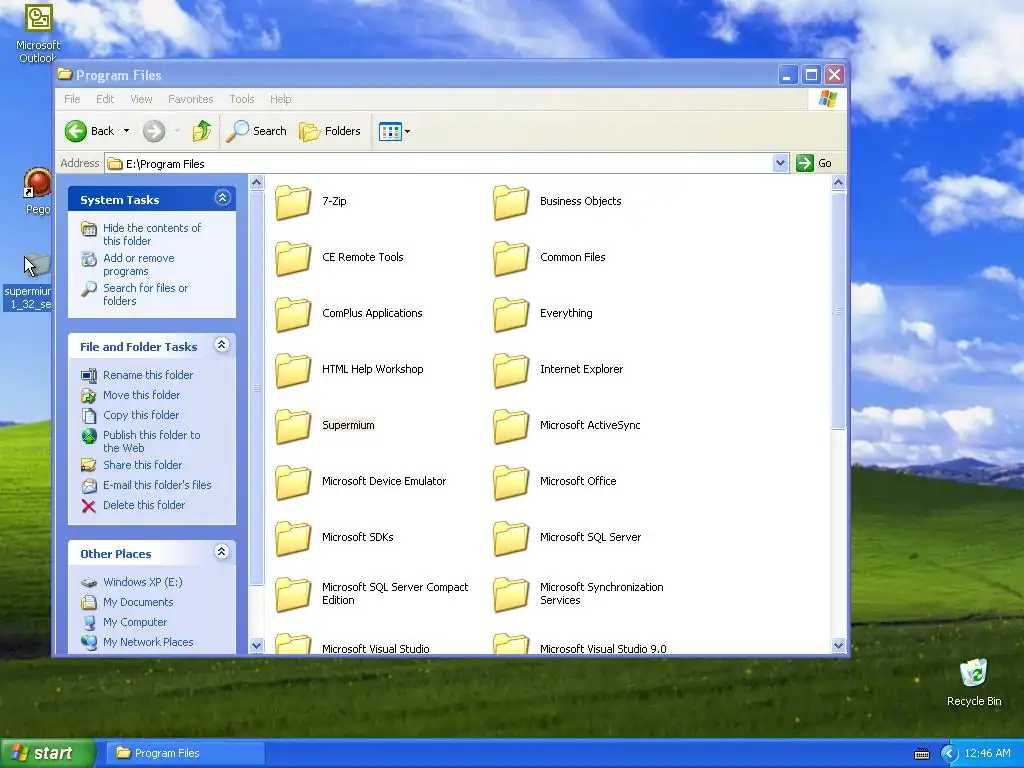1024x768 pixels.
Task: Click the task pane scroll down arrow
Action: [257, 645]
